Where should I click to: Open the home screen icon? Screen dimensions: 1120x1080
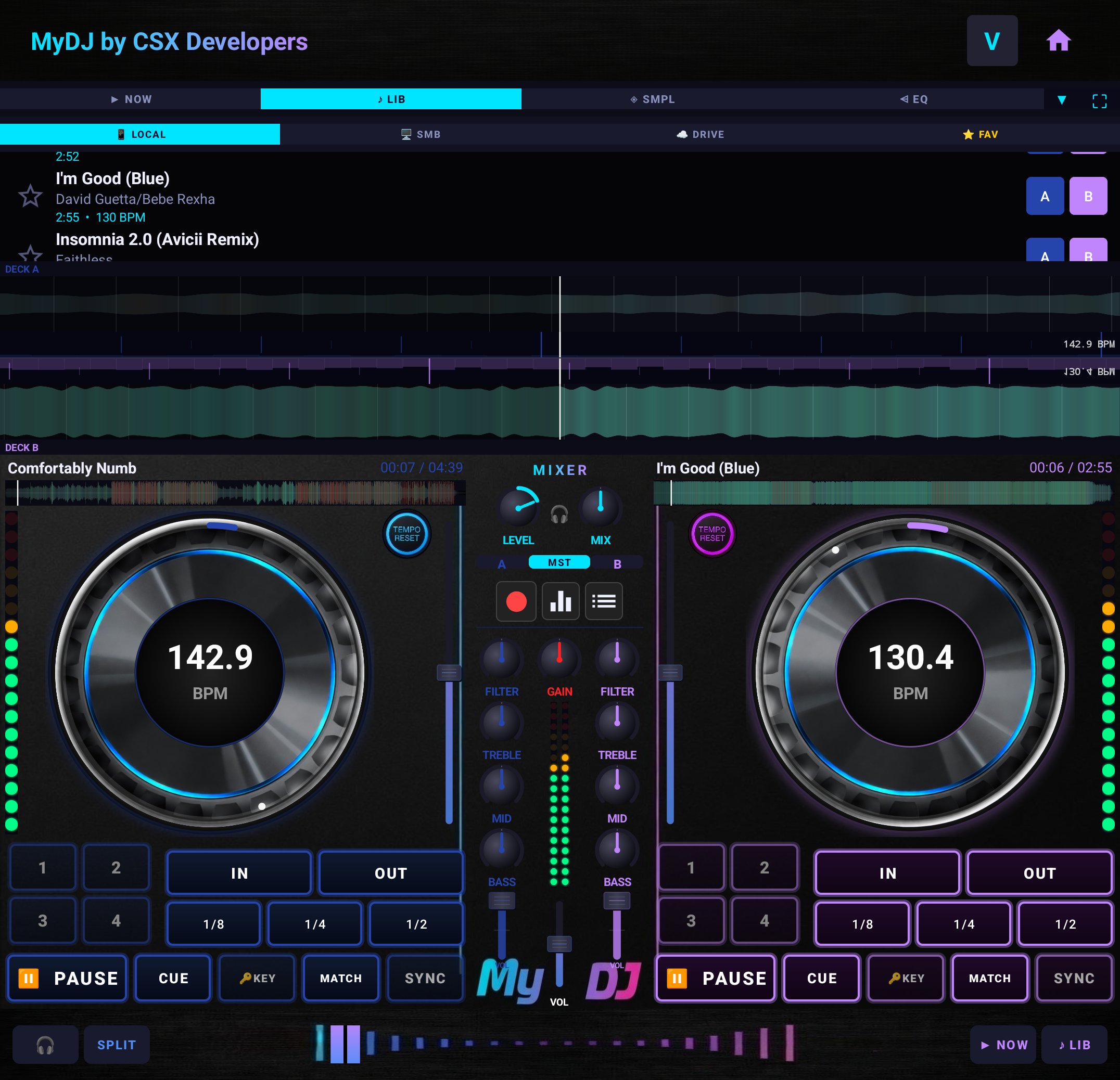pos(1058,41)
